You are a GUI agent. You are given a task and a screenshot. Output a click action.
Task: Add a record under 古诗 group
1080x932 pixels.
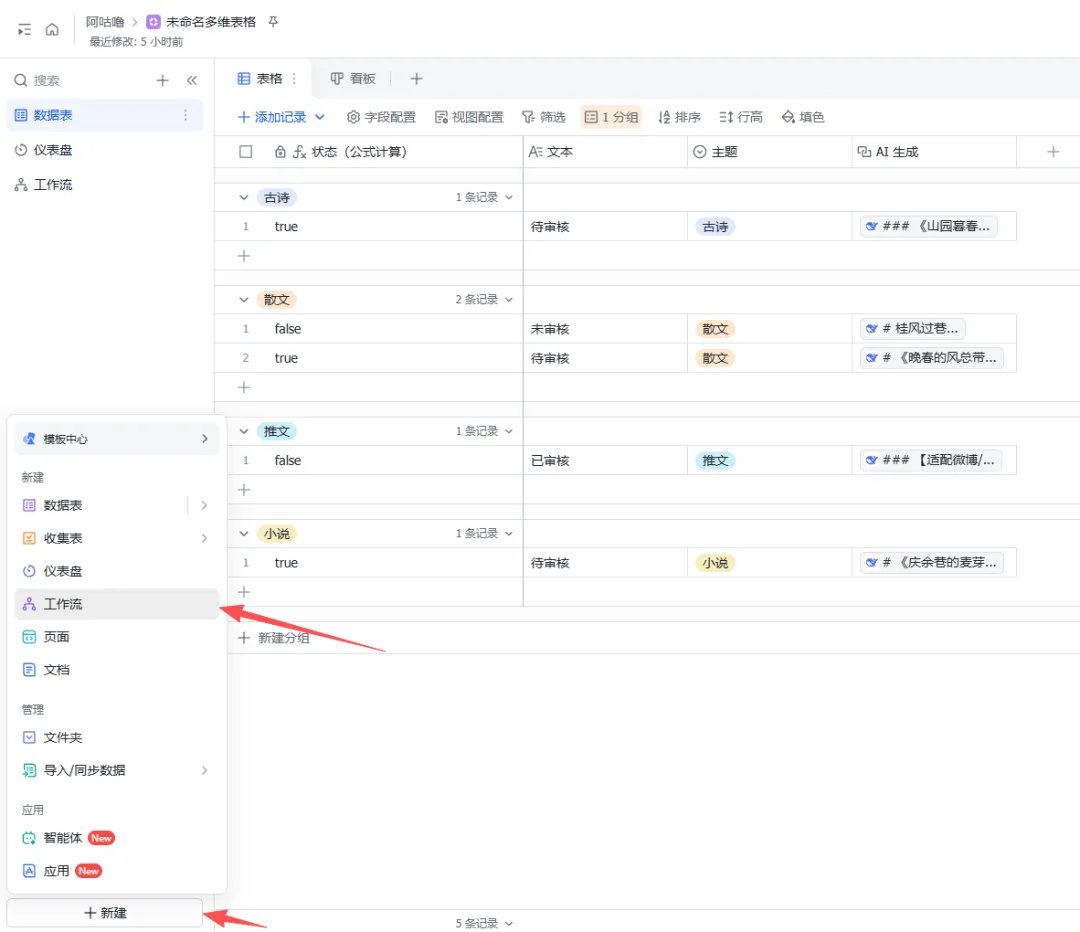tap(244, 256)
